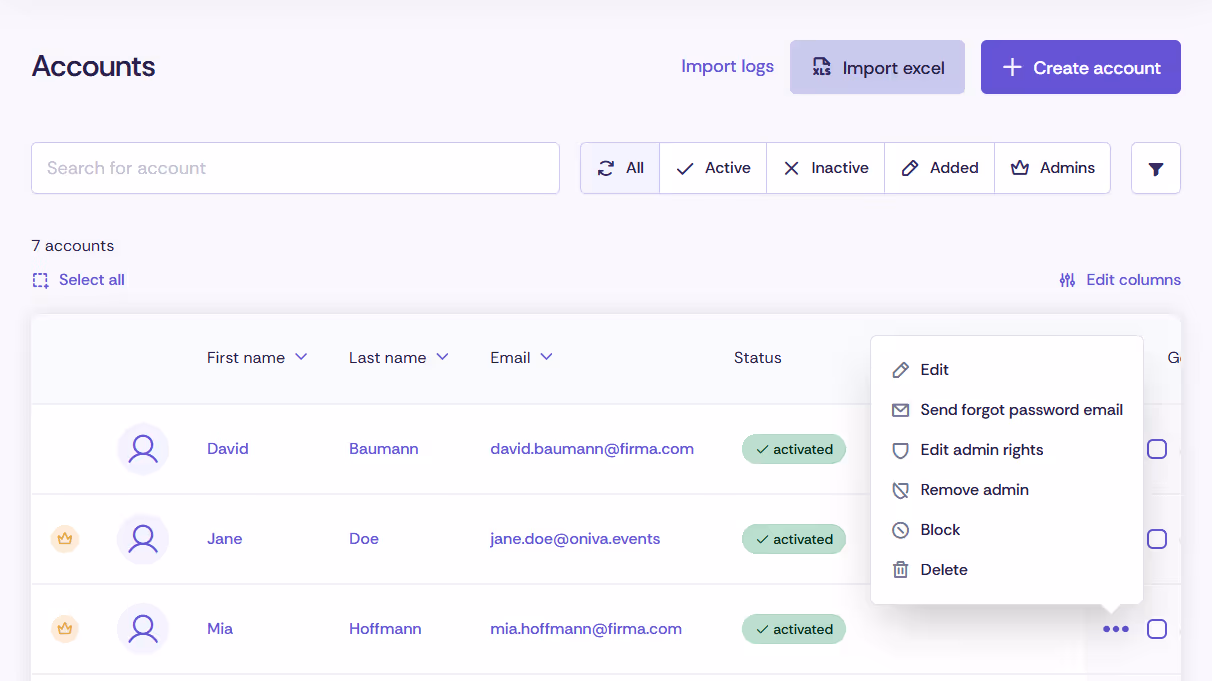The height and width of the screenshot is (681, 1212).
Task: Open the Import logs link
Action: [727, 66]
